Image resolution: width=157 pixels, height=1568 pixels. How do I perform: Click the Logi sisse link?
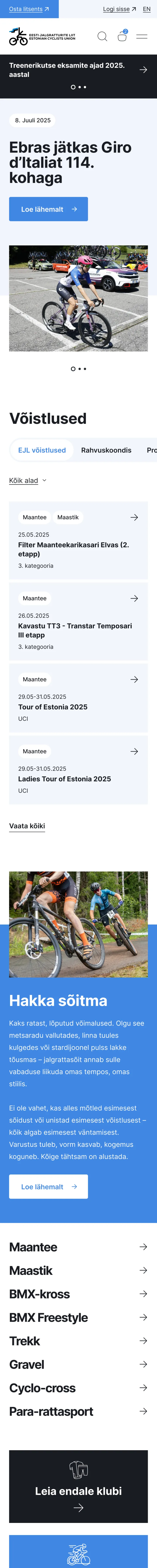click(x=119, y=9)
